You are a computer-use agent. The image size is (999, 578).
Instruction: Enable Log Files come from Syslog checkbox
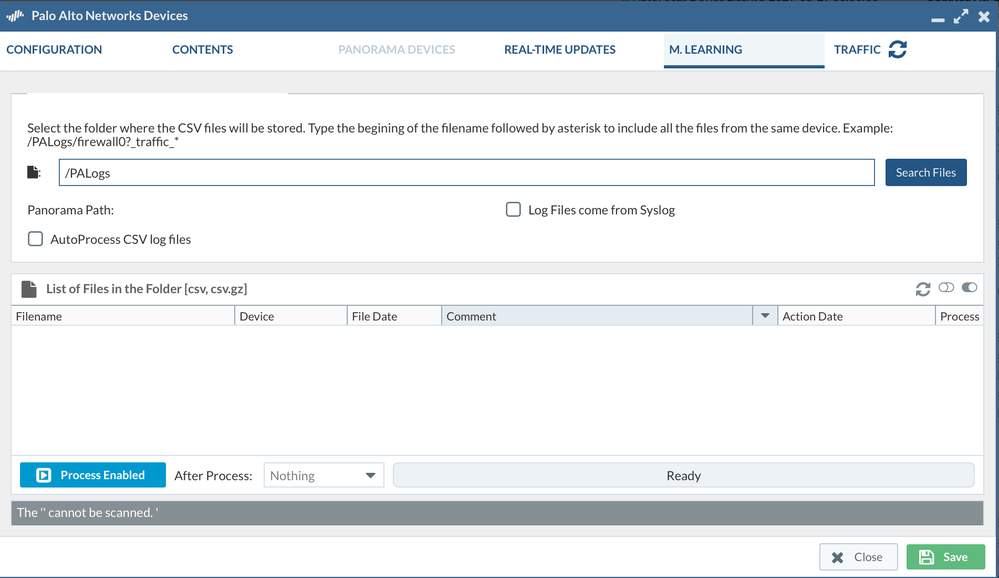[513, 210]
